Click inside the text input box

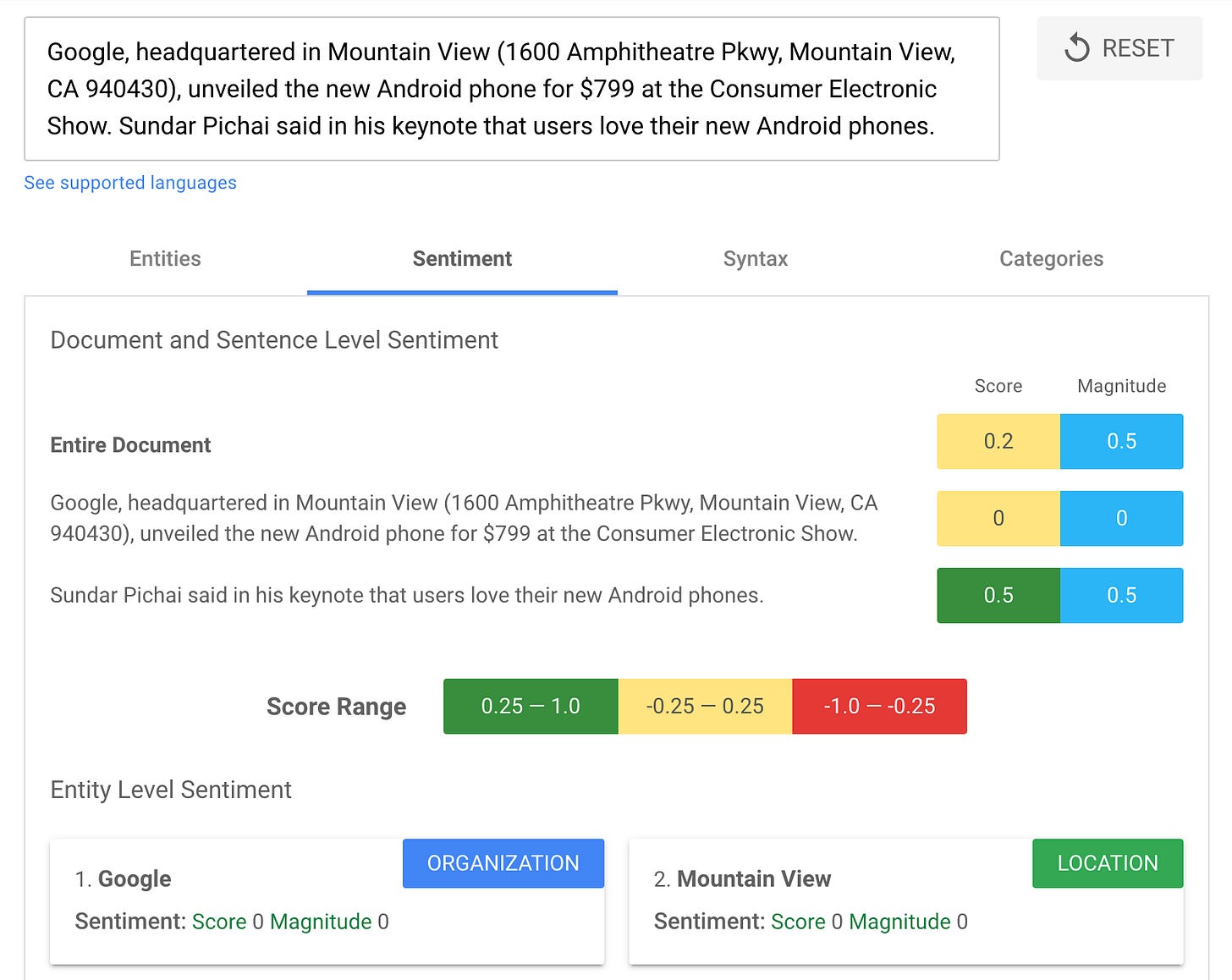(512, 89)
